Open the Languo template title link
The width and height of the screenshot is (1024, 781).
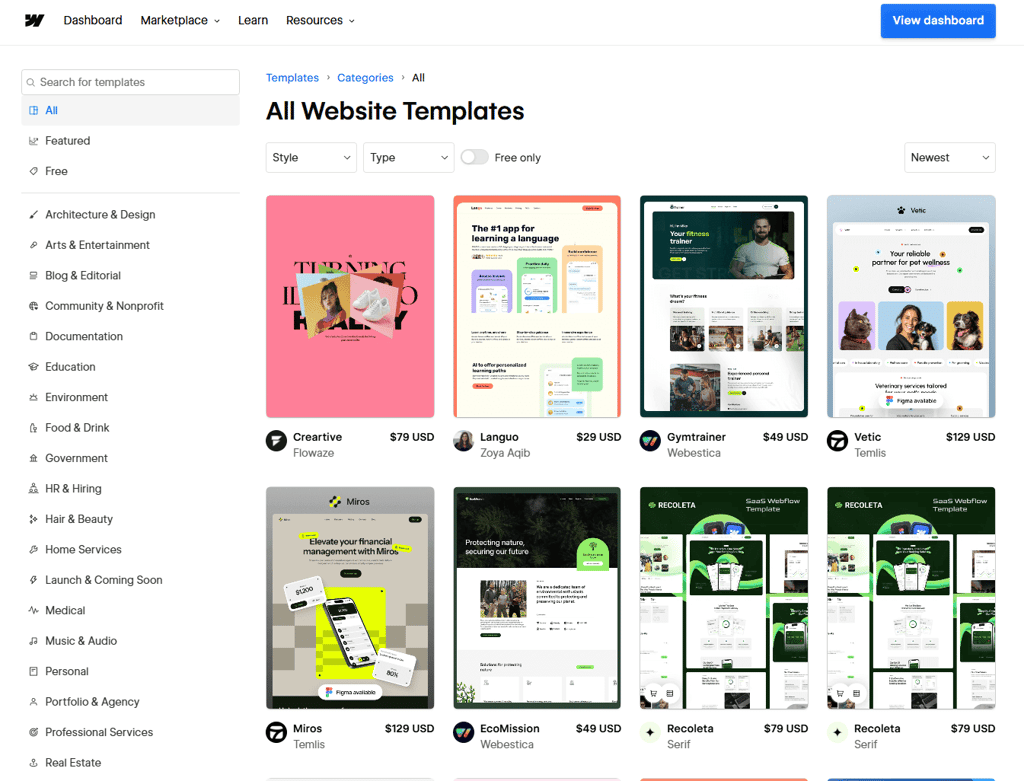[499, 437]
